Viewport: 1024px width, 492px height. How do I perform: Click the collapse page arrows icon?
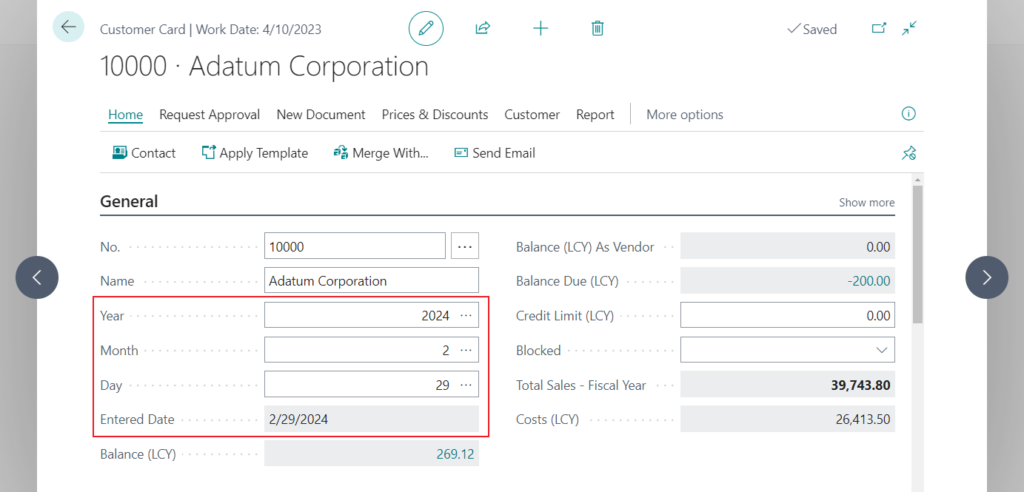click(x=909, y=28)
